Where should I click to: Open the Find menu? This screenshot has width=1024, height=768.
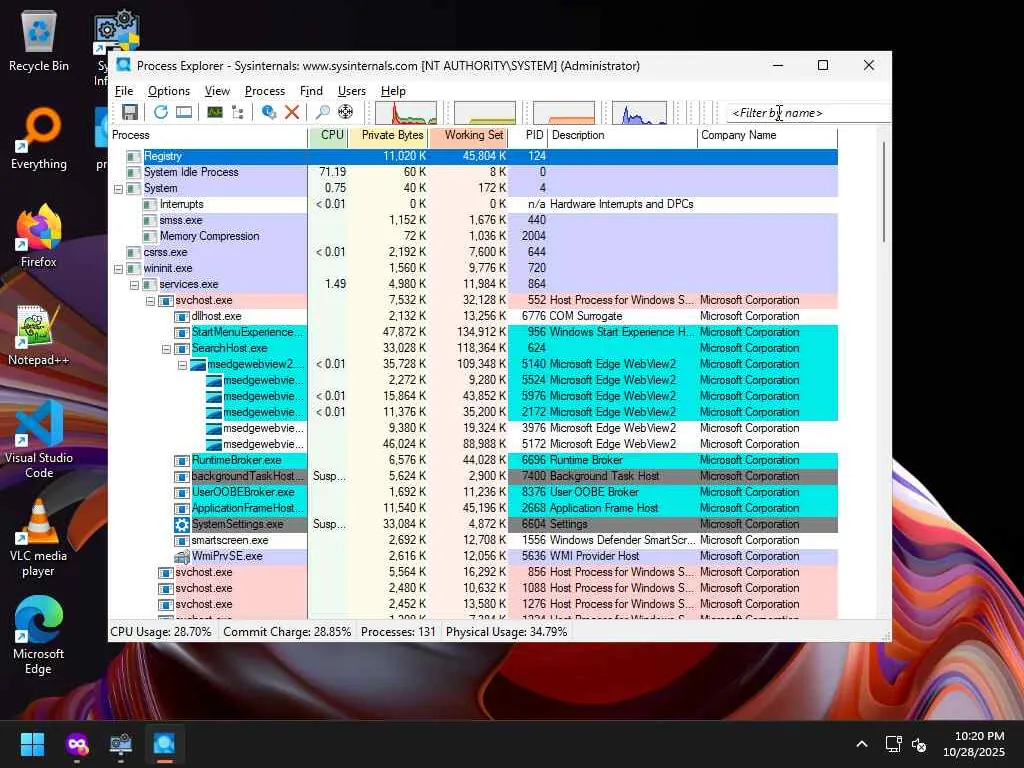coord(311,91)
